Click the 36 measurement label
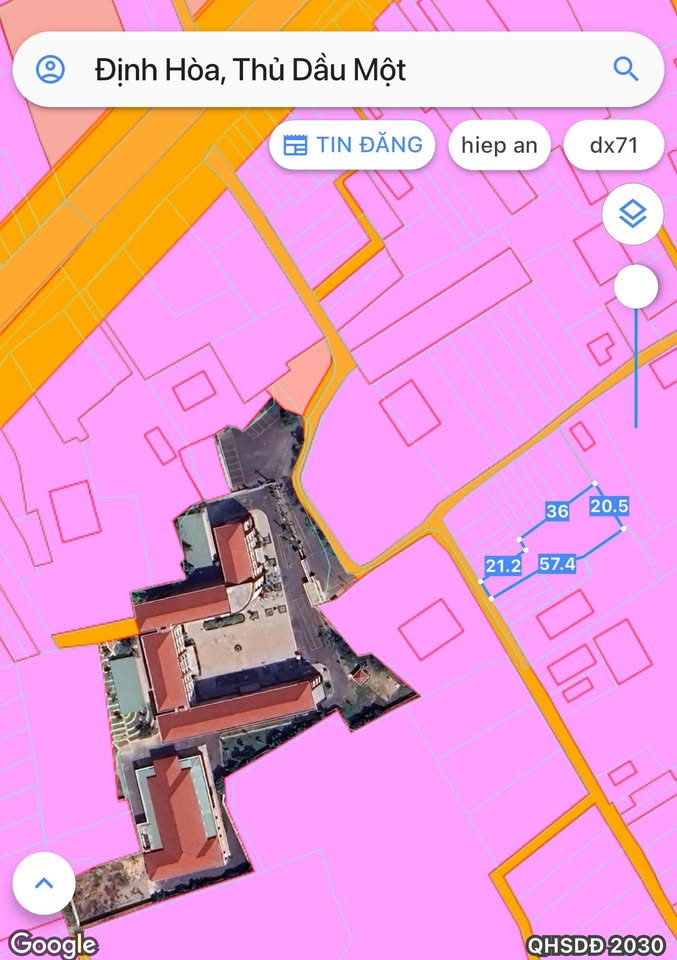This screenshot has width=677, height=960. point(557,511)
